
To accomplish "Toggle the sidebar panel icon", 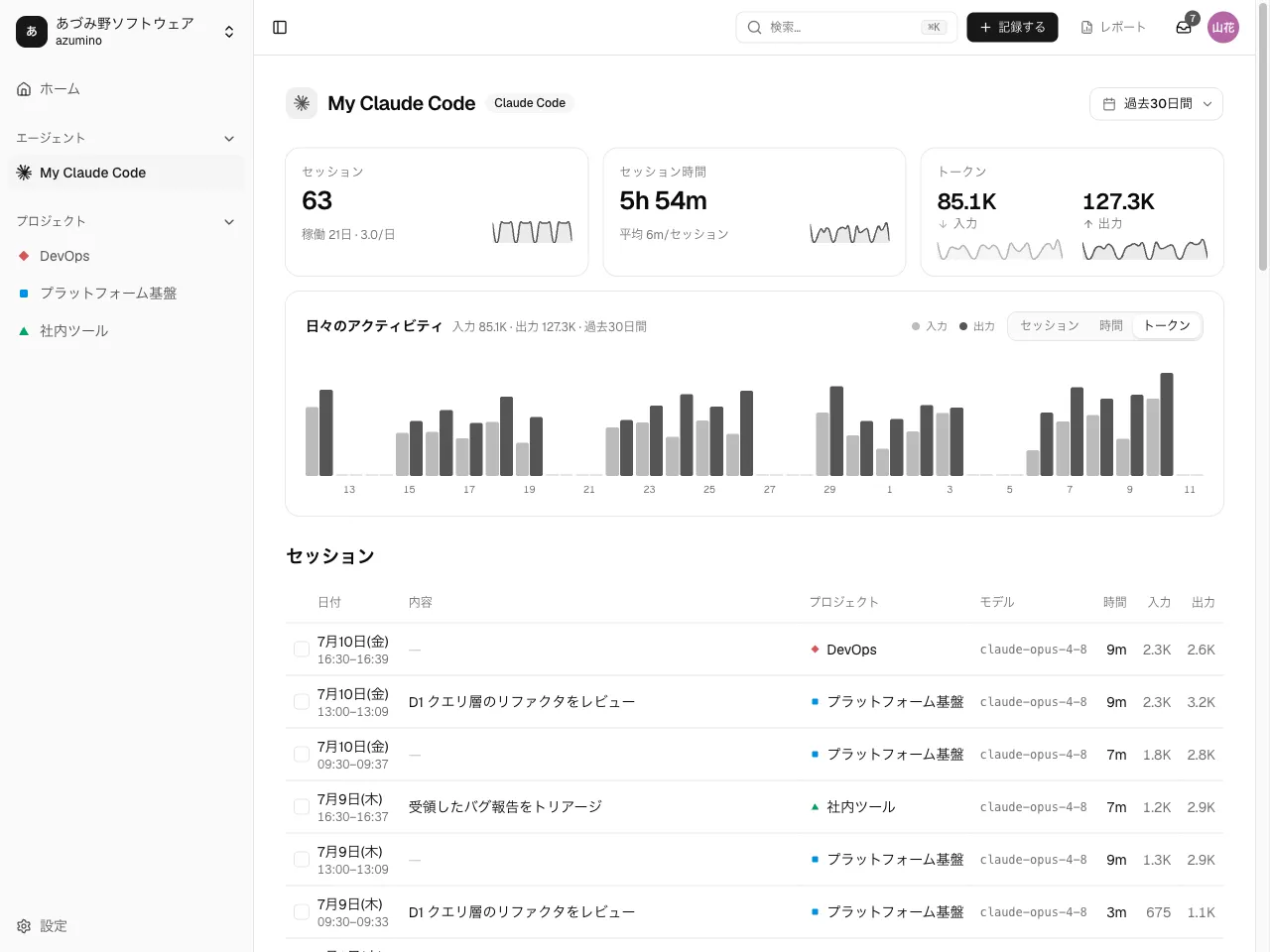I will coord(280,28).
